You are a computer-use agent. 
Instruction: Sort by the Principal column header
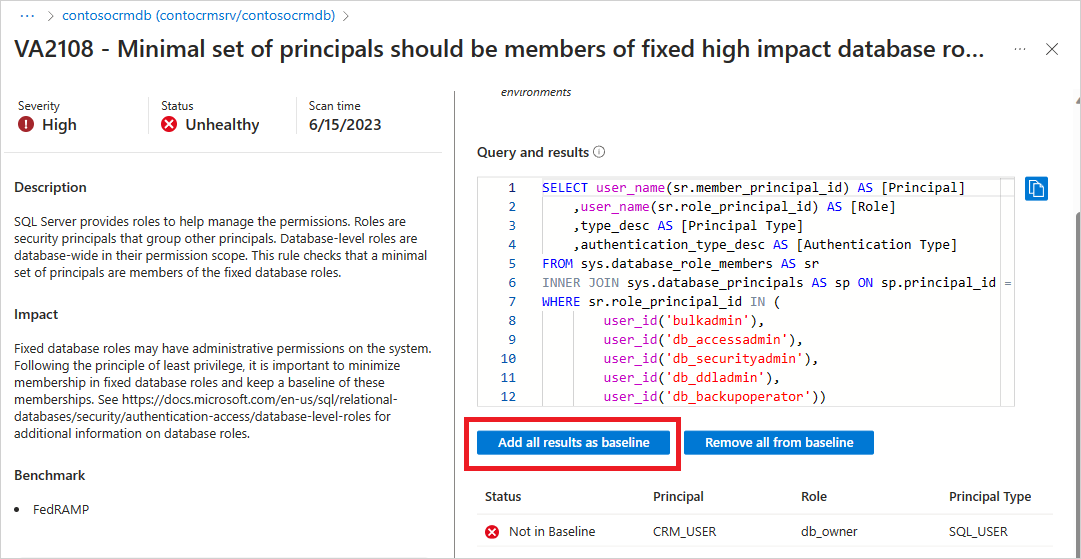pyautogui.click(x=678, y=496)
